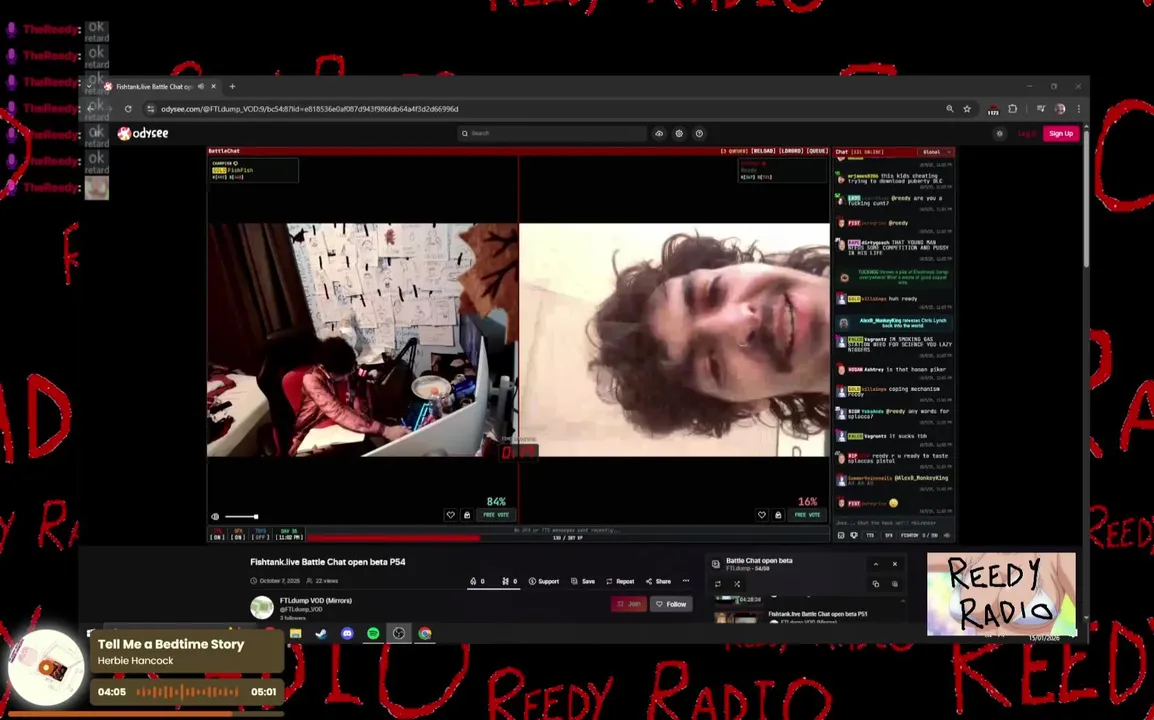Open the Chrome three-dot menu
Image resolution: width=1154 pixels, height=720 pixels.
pyautogui.click(x=1079, y=109)
